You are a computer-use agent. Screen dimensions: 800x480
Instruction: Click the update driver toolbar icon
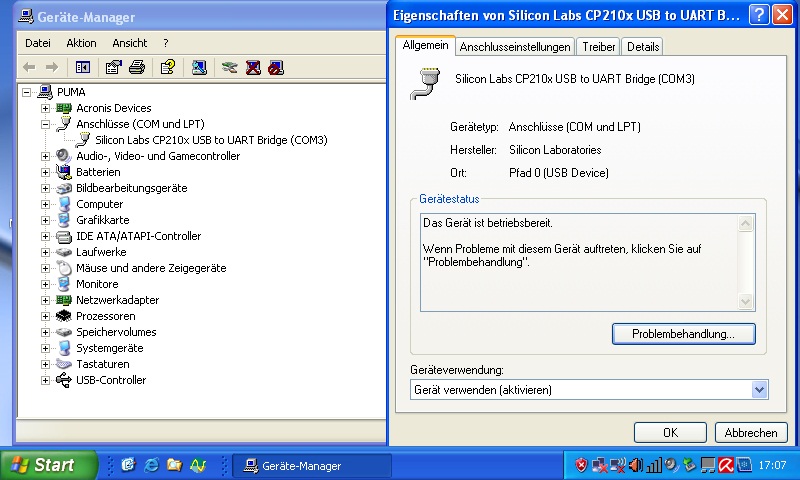(x=230, y=67)
